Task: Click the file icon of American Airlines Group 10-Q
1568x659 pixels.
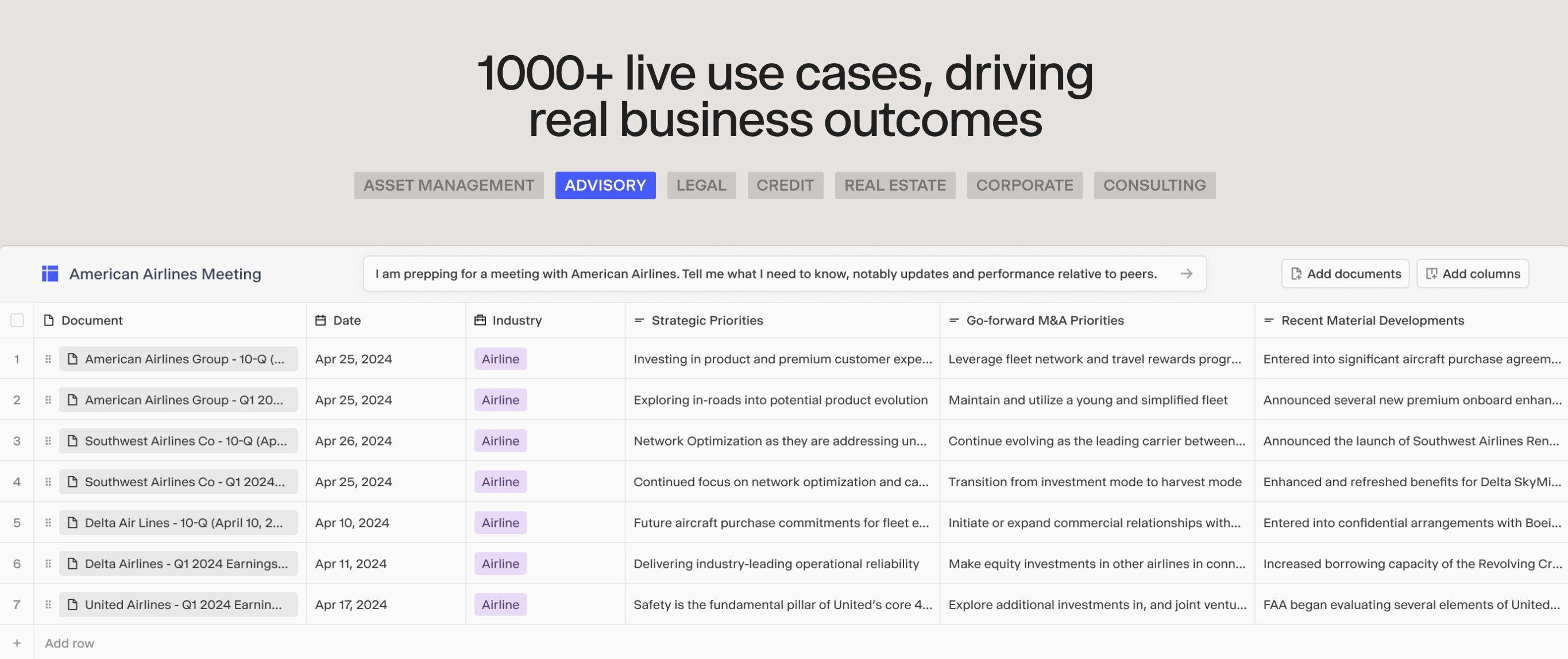Action: 72,359
